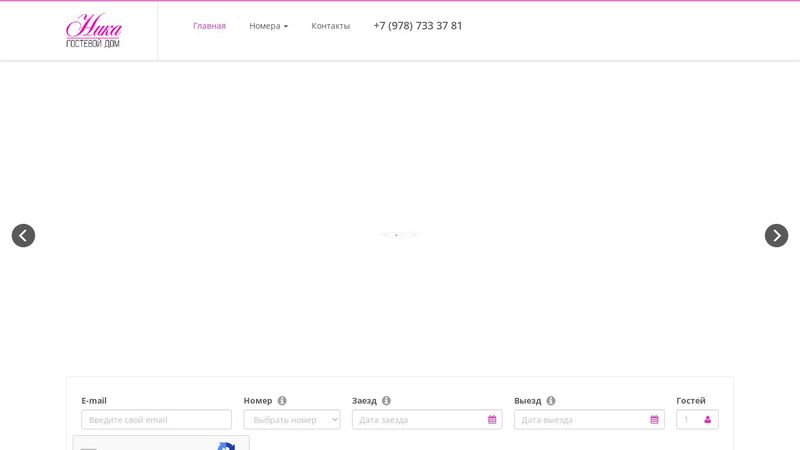Viewport: 800px width, 450px height.
Task: Expand Номера navigation dropdown
Action: click(x=268, y=26)
